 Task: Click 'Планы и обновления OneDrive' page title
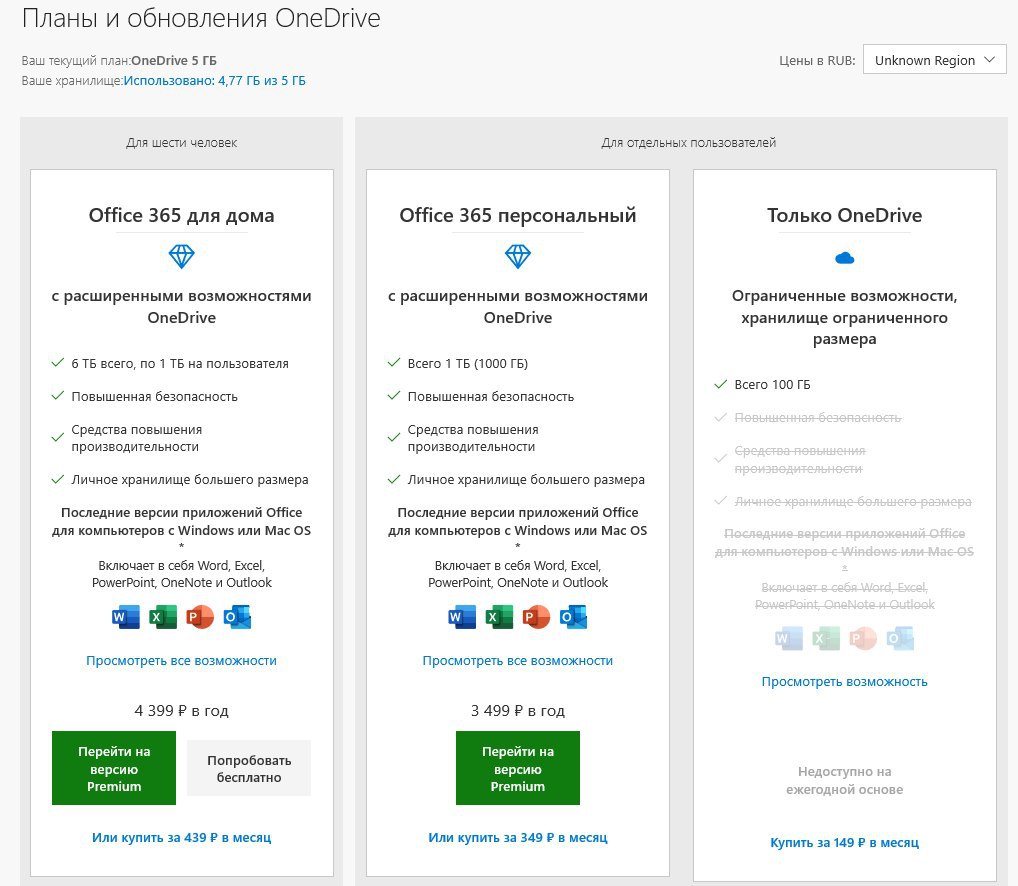point(201,18)
